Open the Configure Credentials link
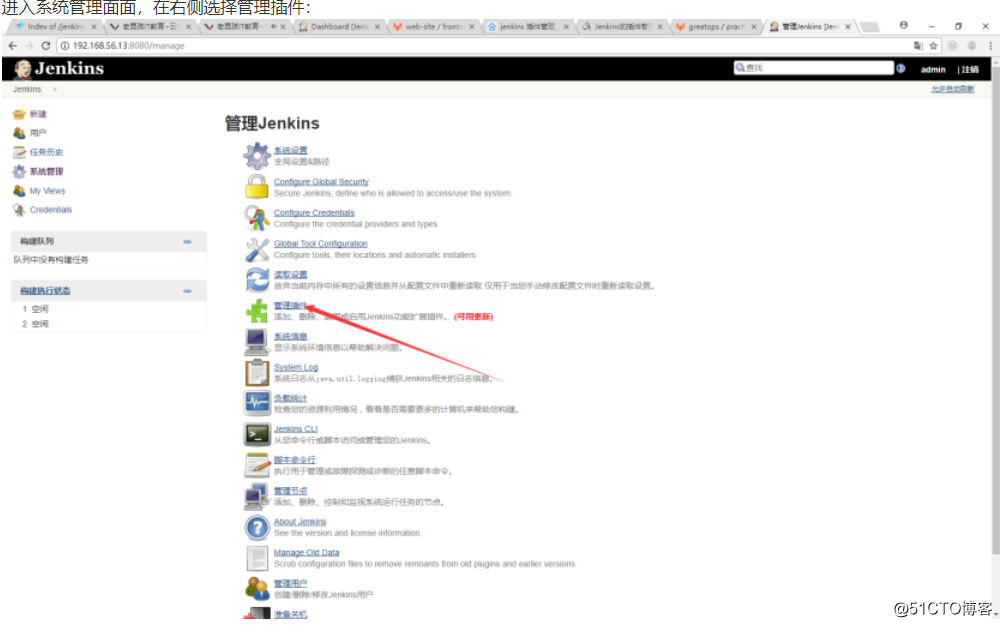 pos(314,213)
